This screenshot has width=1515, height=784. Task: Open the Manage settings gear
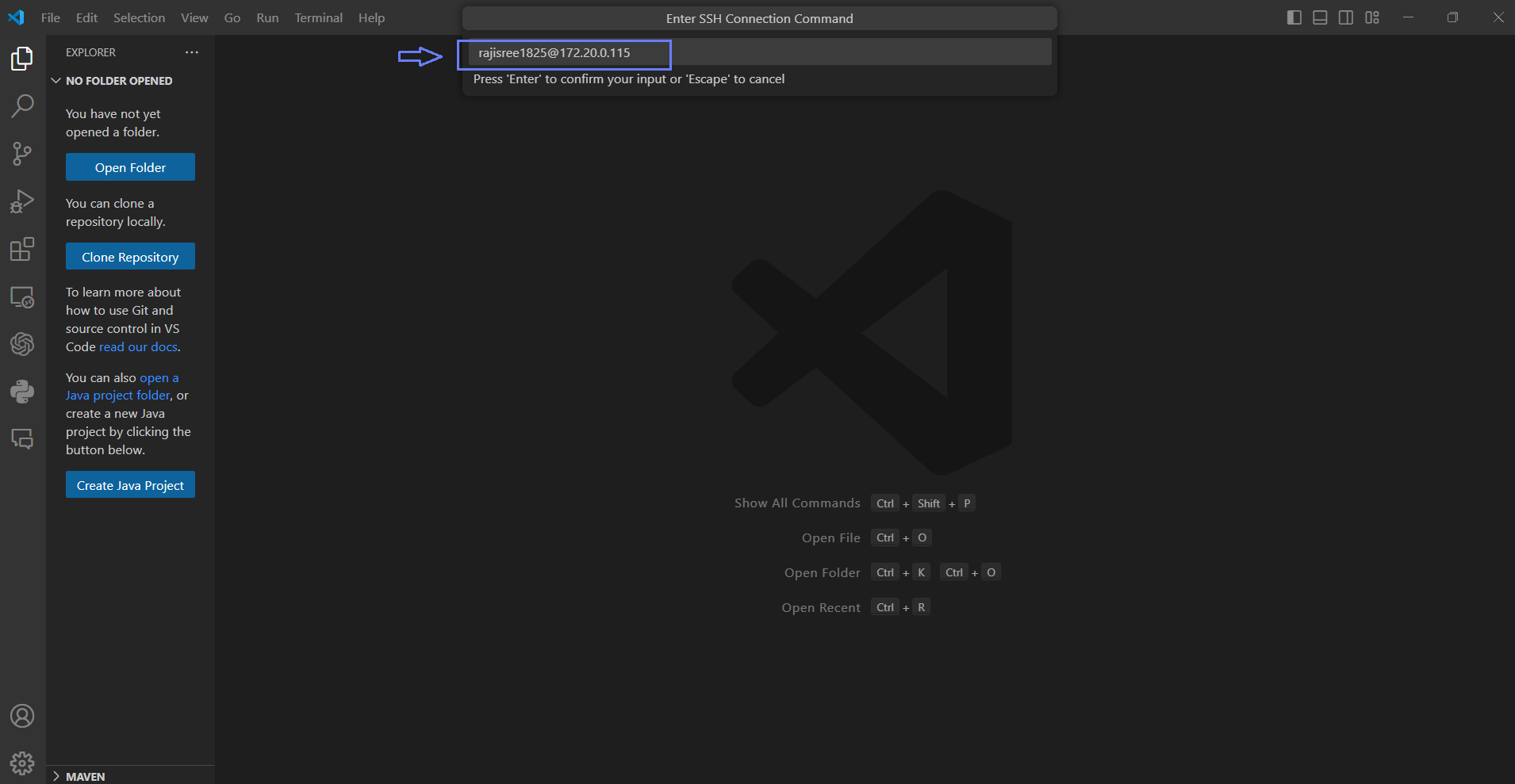[22, 763]
